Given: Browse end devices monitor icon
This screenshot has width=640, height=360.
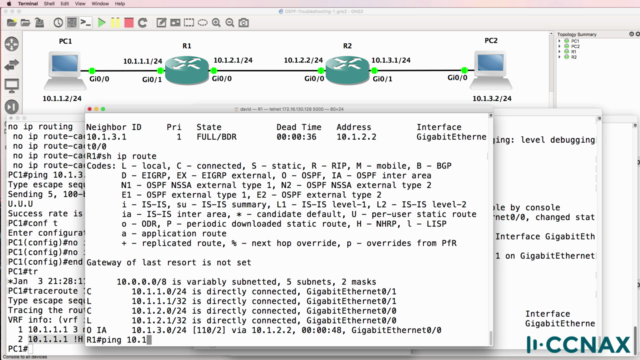Looking at the screenshot, I should click(12, 86).
